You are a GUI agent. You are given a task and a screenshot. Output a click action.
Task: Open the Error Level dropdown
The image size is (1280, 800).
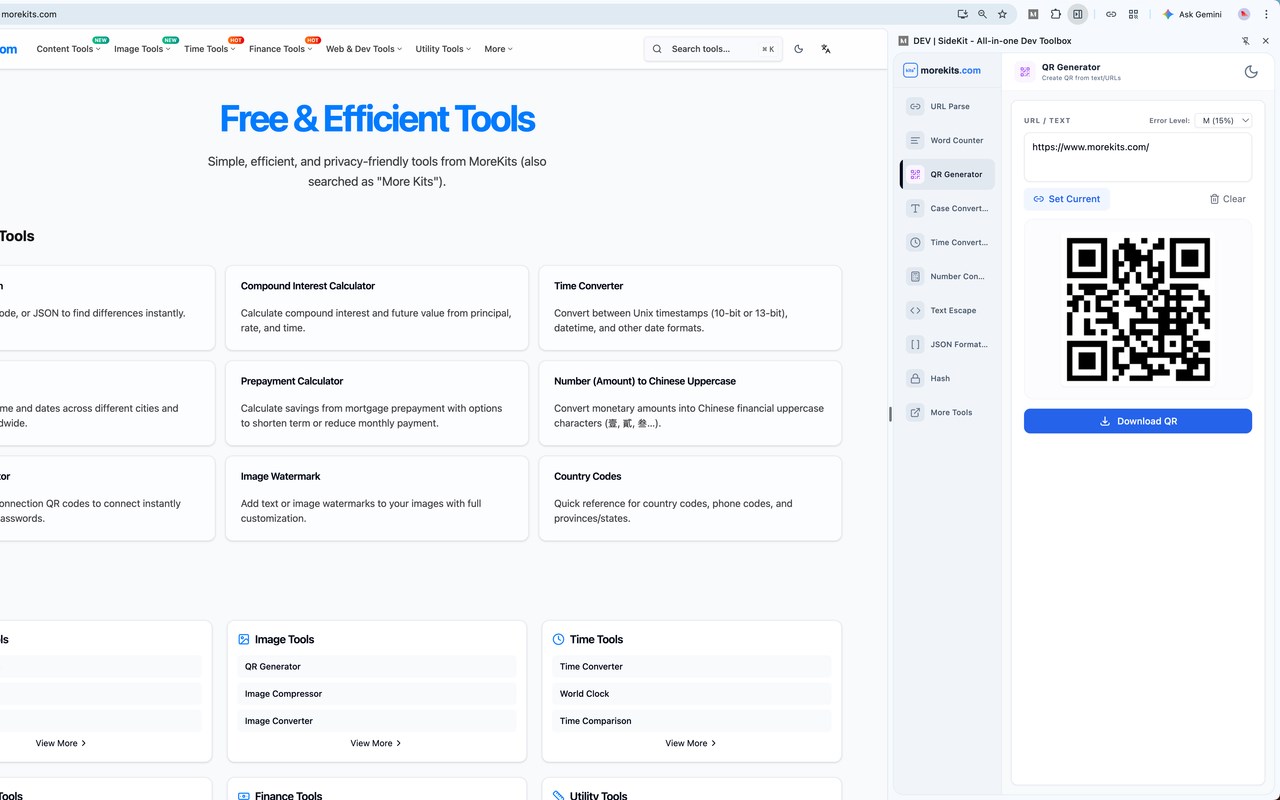1224,120
